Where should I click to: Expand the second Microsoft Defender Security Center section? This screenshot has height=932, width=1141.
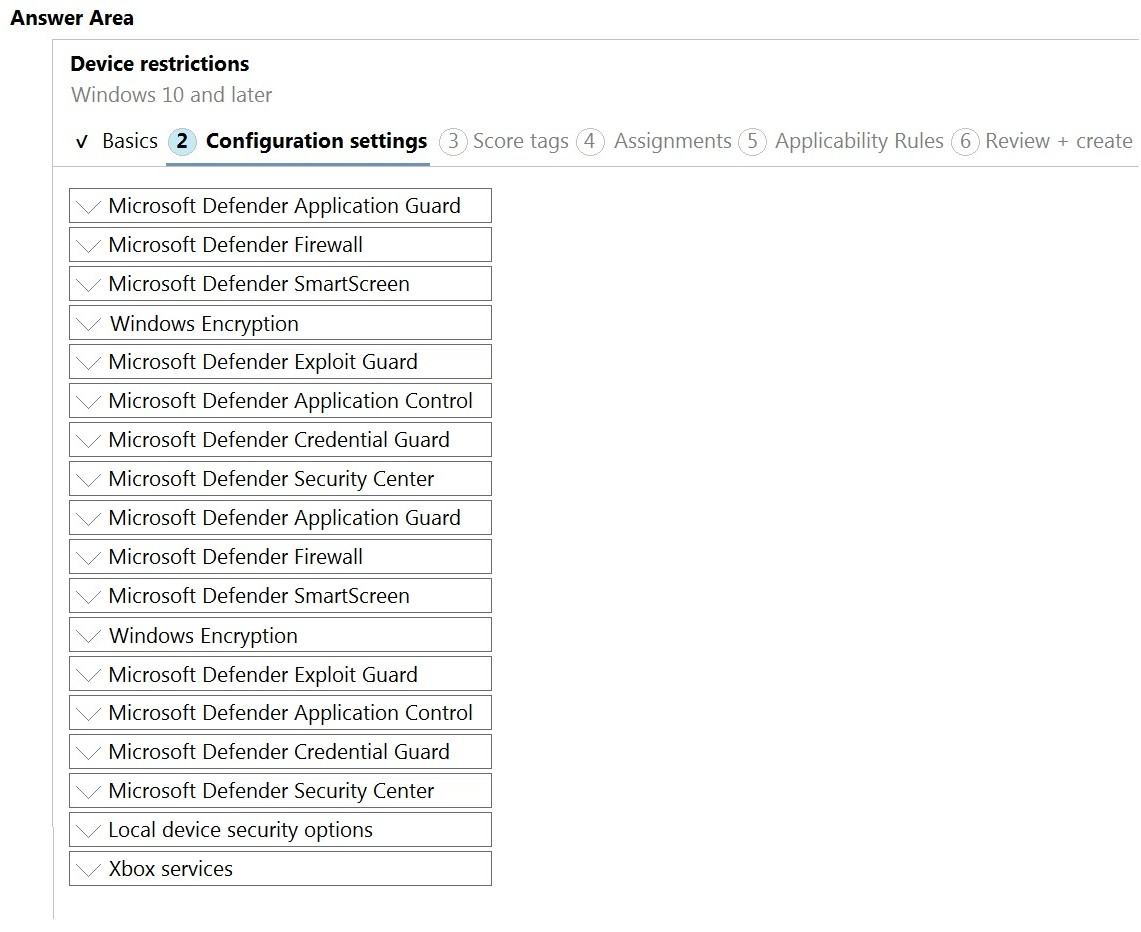click(280, 791)
